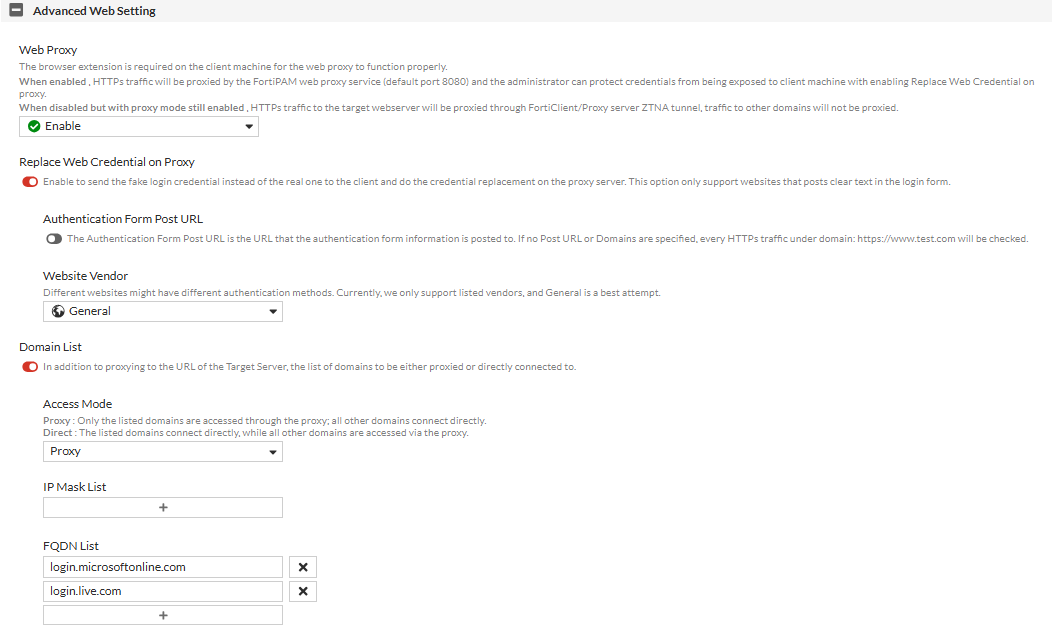Click the 'Direct :' description line
This screenshot has width=1054, height=642.
coord(256,433)
